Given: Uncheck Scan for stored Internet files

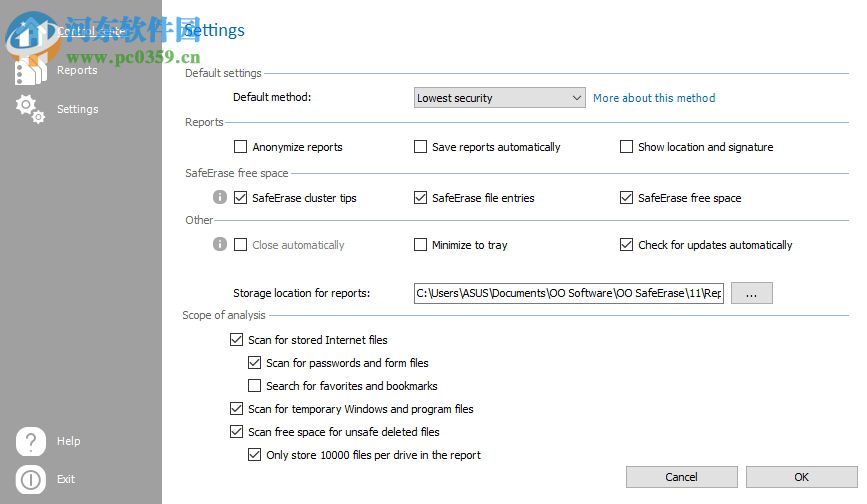Looking at the screenshot, I should 237,340.
